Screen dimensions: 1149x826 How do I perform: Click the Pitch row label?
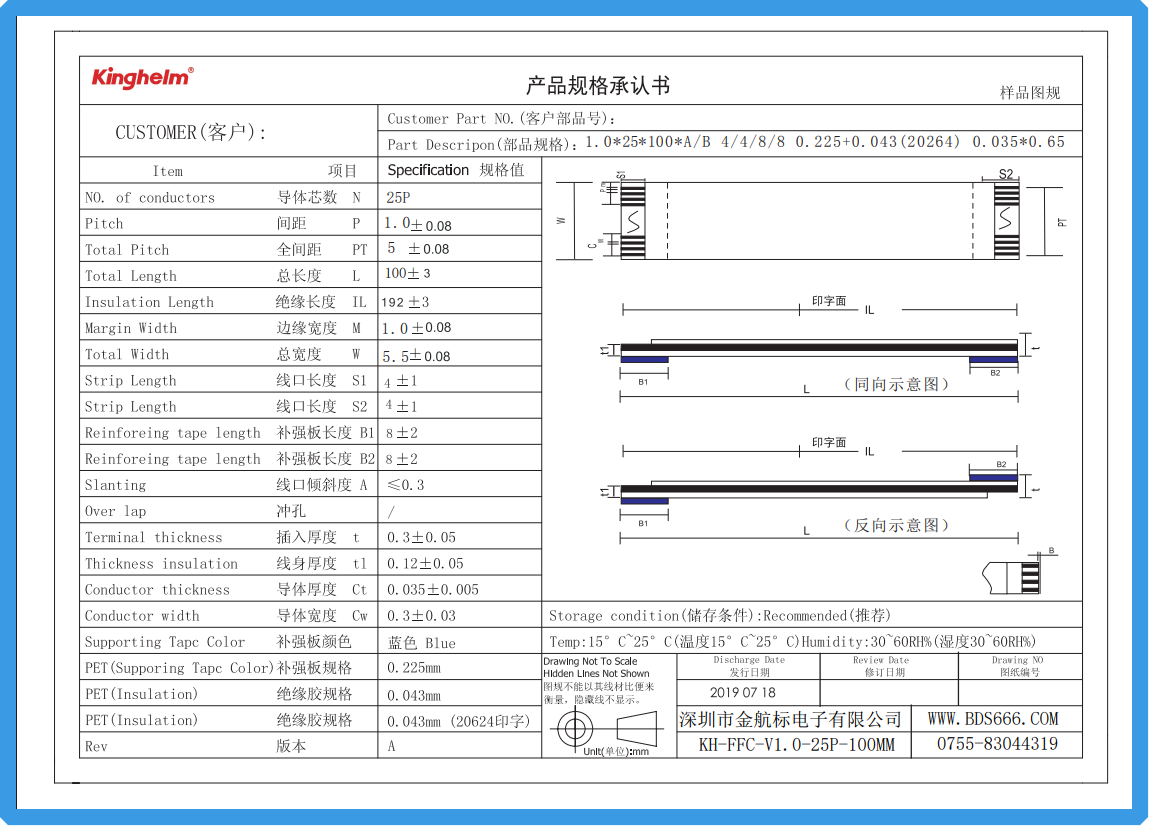[223, 224]
